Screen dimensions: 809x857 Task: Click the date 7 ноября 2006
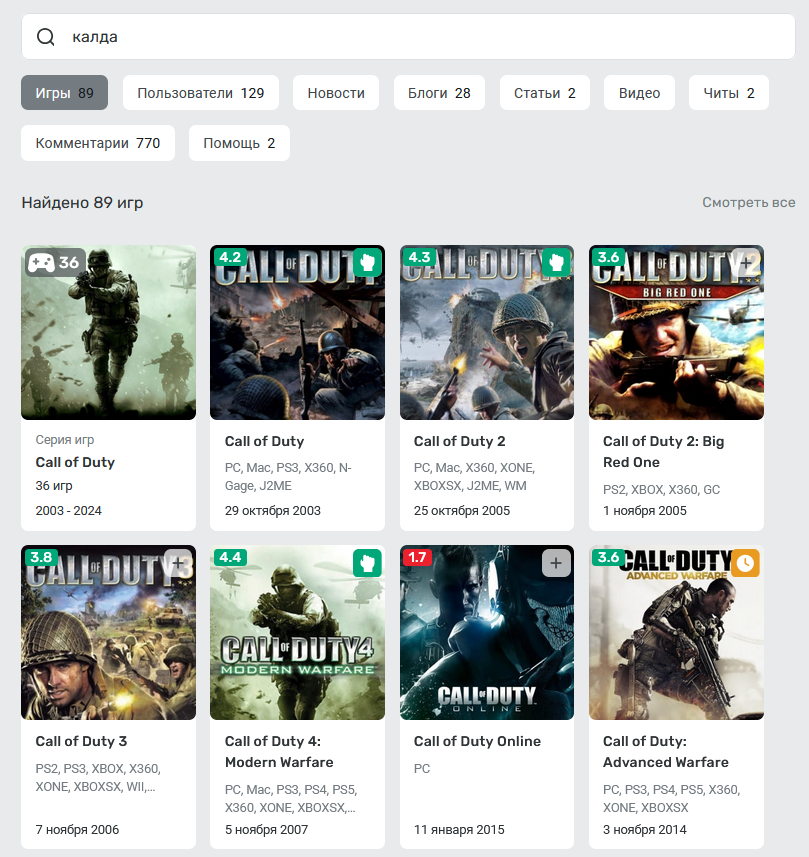coord(77,830)
